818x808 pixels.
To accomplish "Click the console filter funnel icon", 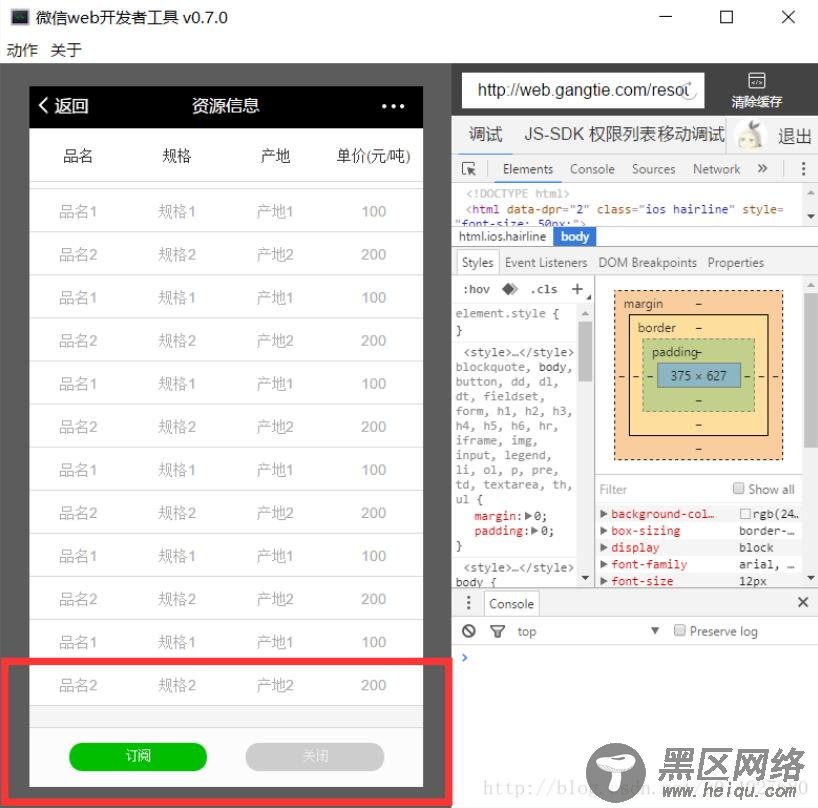I will [497, 632].
